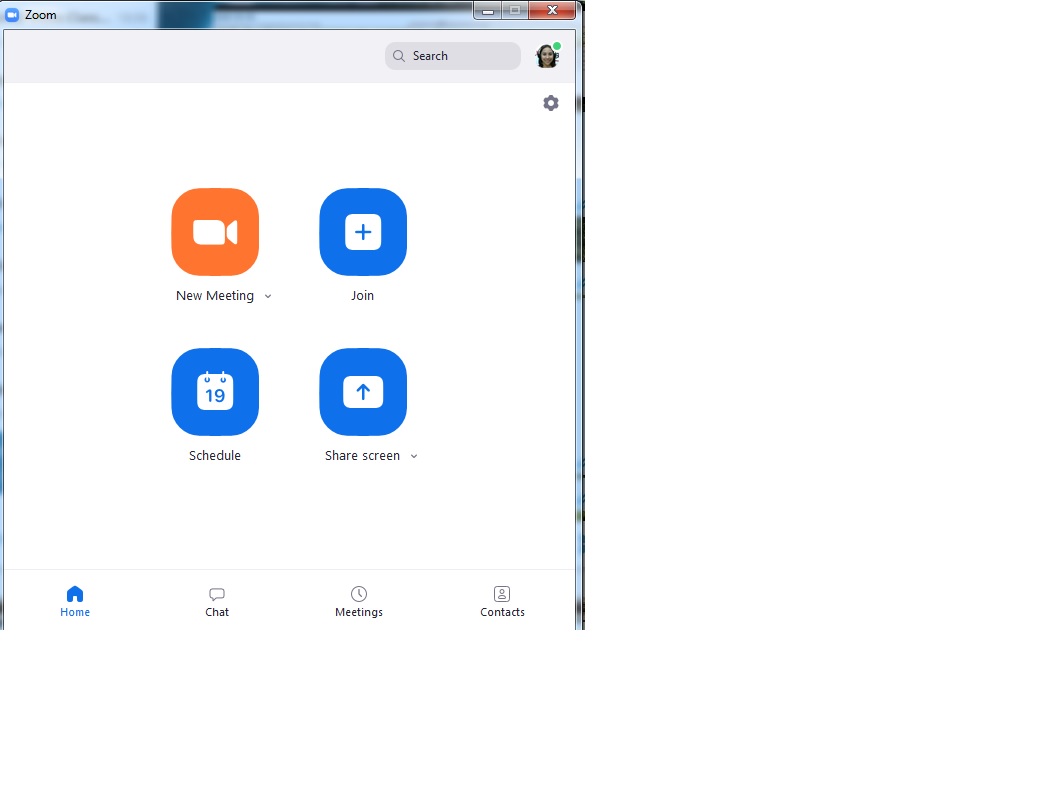Click the Zoom logo in title bar
The width and height of the screenshot is (1049, 787).
click(11, 14)
